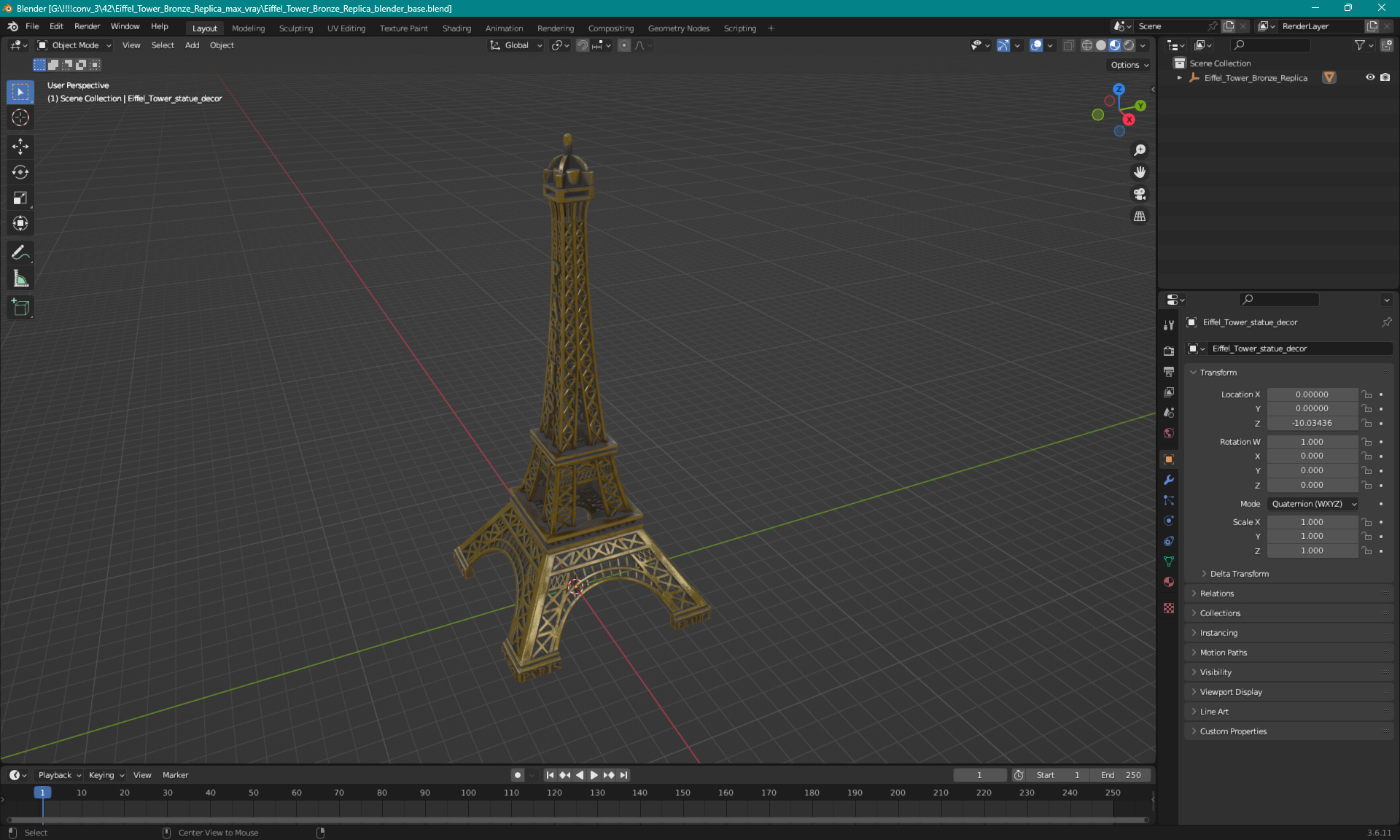Open the Global transform orientation dropdown

click(x=516, y=45)
